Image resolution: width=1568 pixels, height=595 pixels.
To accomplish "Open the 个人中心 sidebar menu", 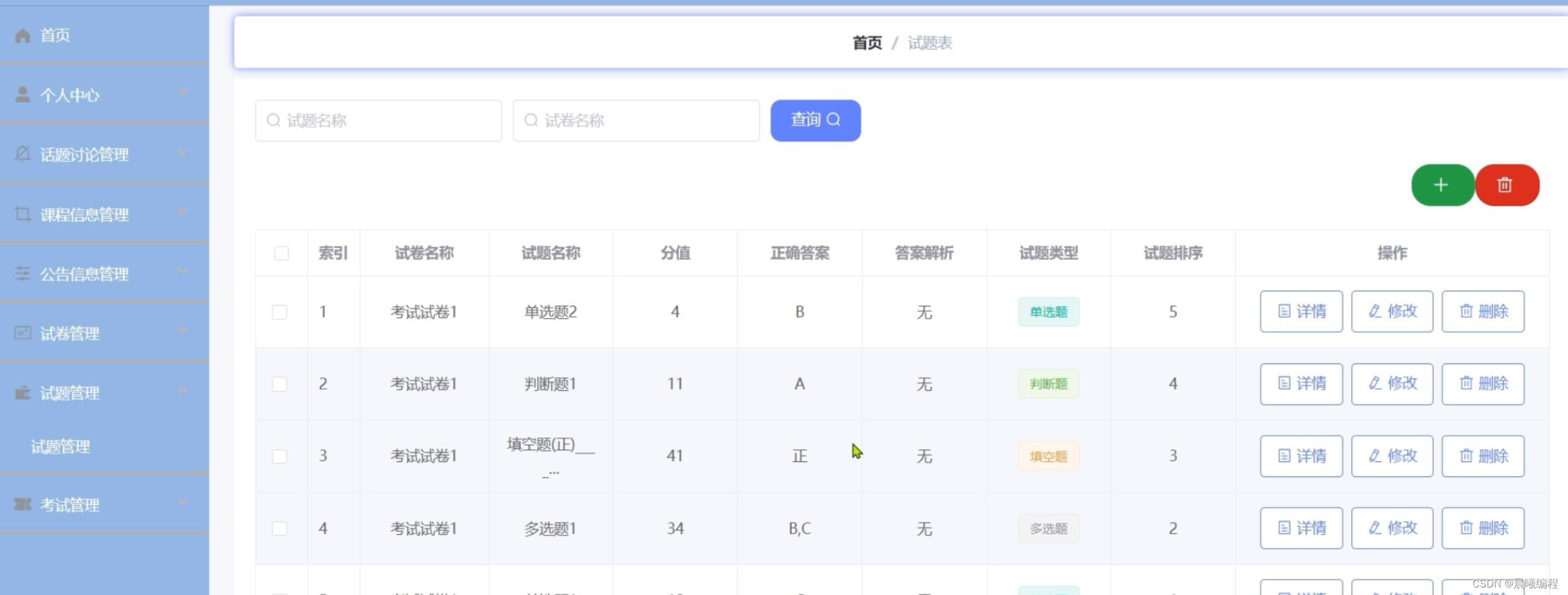I will tap(104, 95).
